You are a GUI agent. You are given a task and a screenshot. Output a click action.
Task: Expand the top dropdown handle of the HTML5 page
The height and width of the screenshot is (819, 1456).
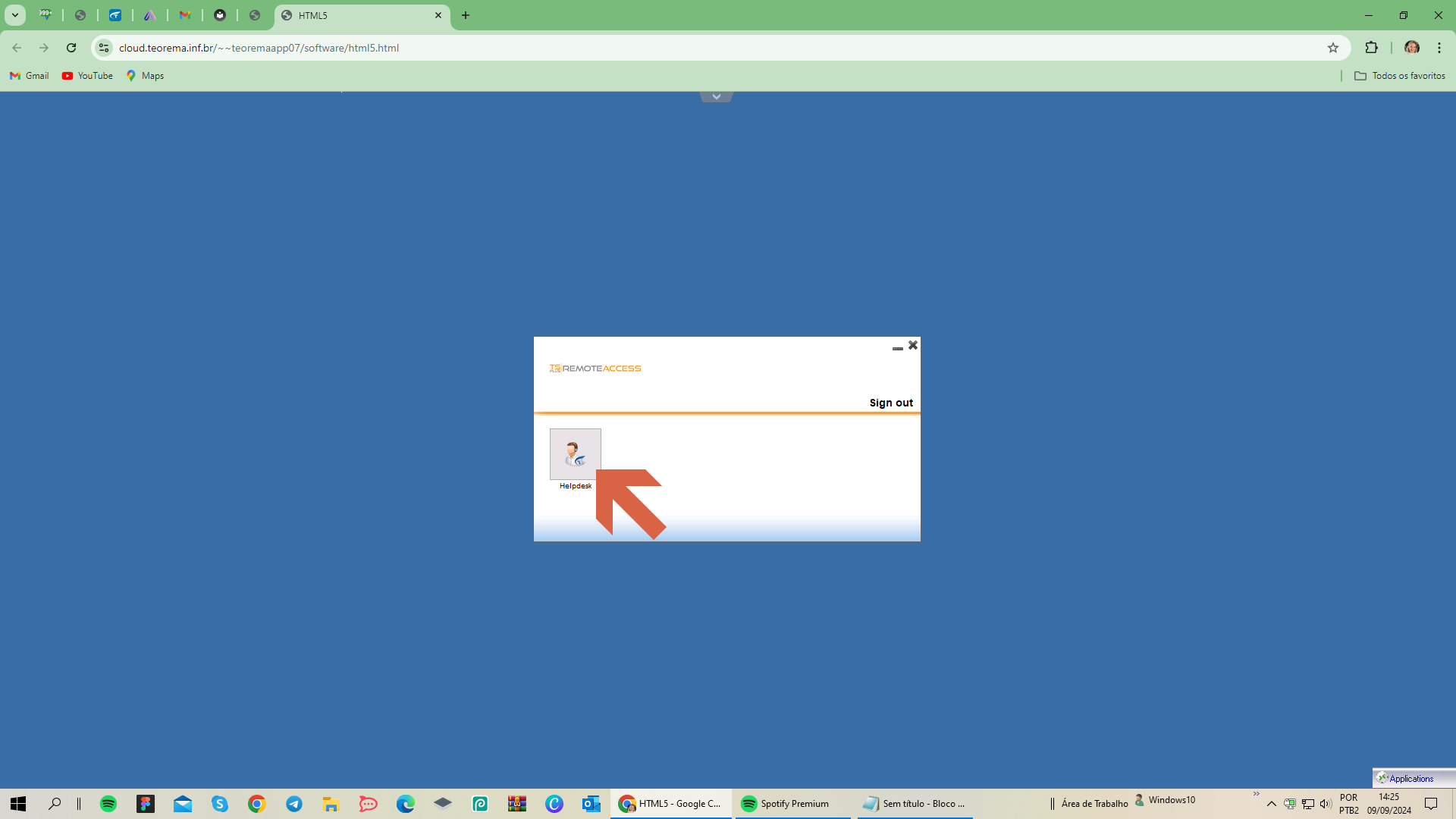(717, 96)
